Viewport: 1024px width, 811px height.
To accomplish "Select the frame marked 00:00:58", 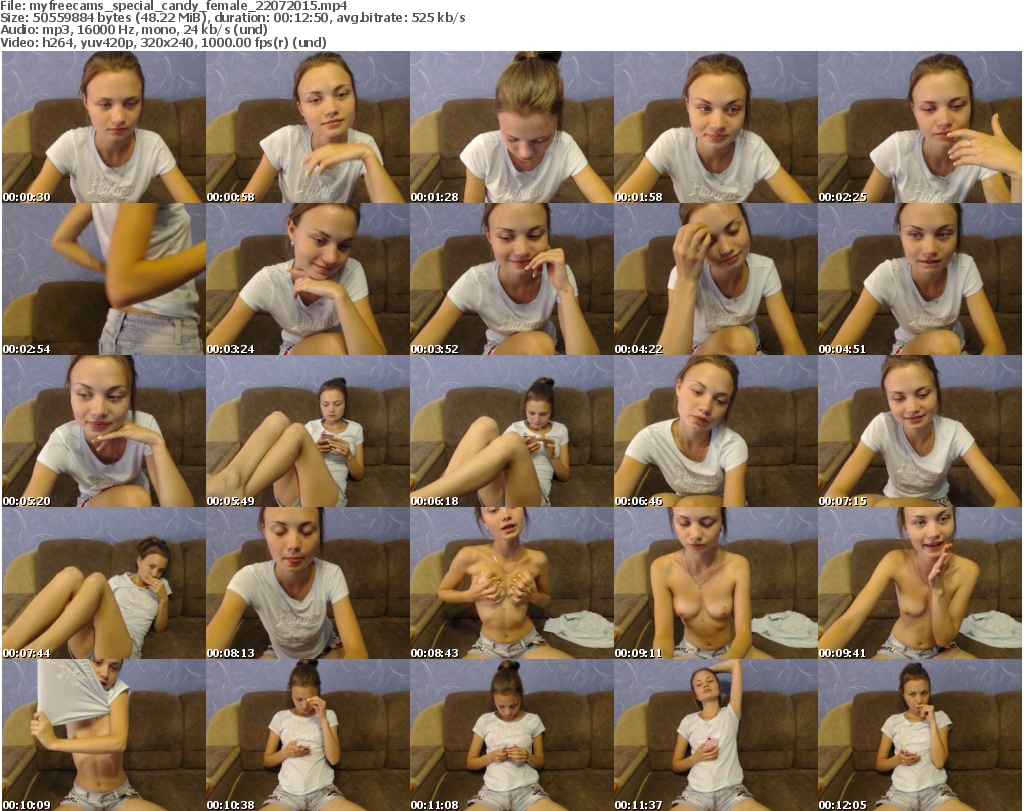I will tap(308, 127).
